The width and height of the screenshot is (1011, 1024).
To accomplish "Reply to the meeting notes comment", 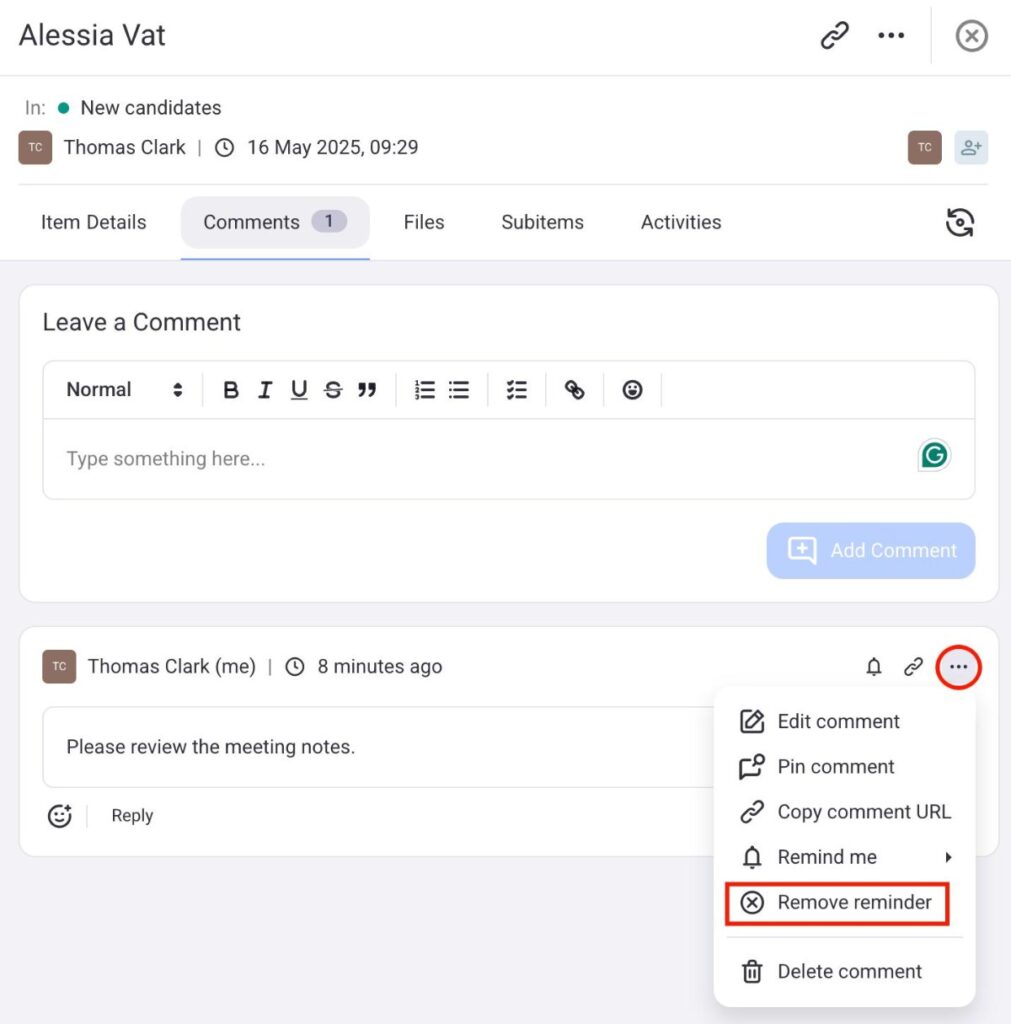I will click(132, 816).
